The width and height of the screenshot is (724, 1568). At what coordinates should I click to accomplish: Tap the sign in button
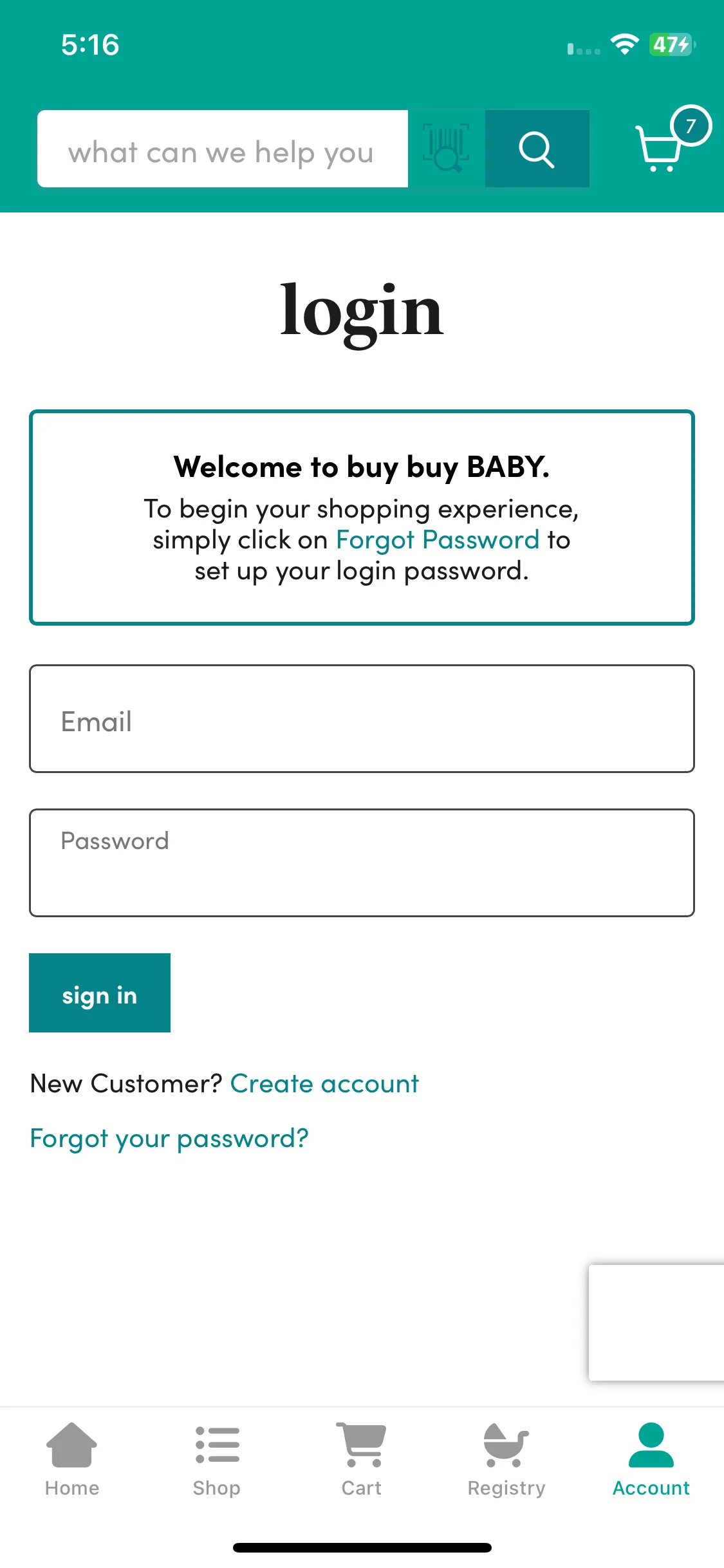100,993
